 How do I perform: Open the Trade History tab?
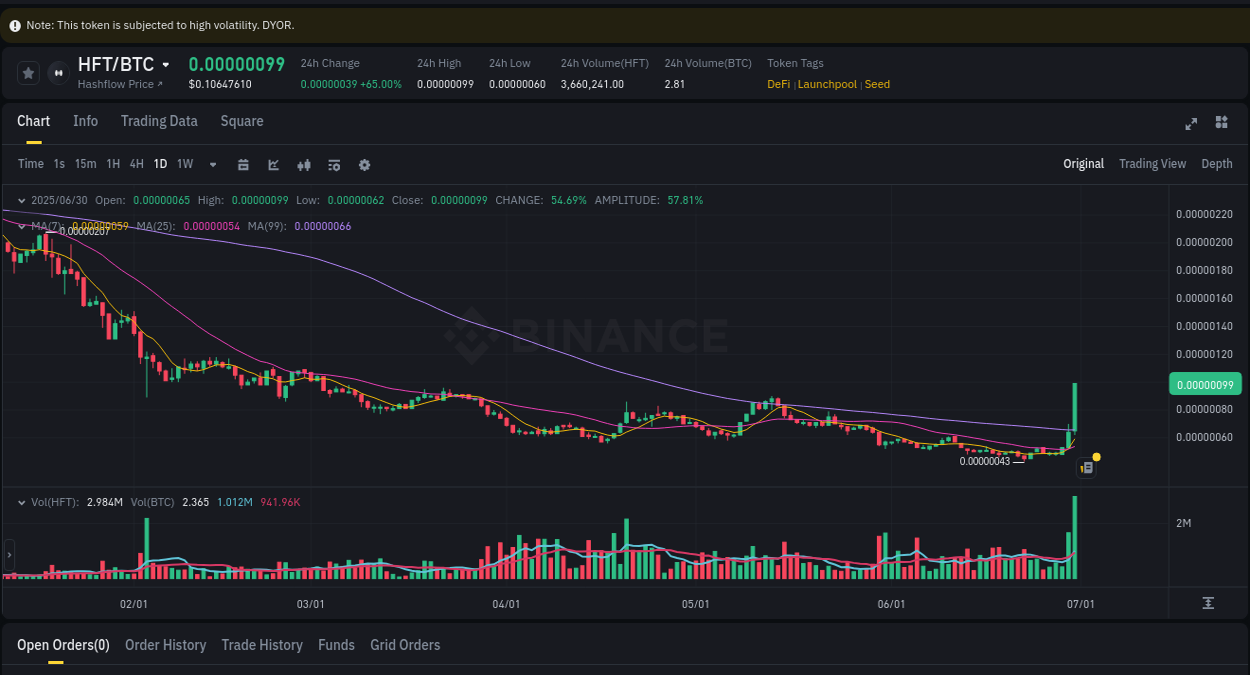click(262, 645)
